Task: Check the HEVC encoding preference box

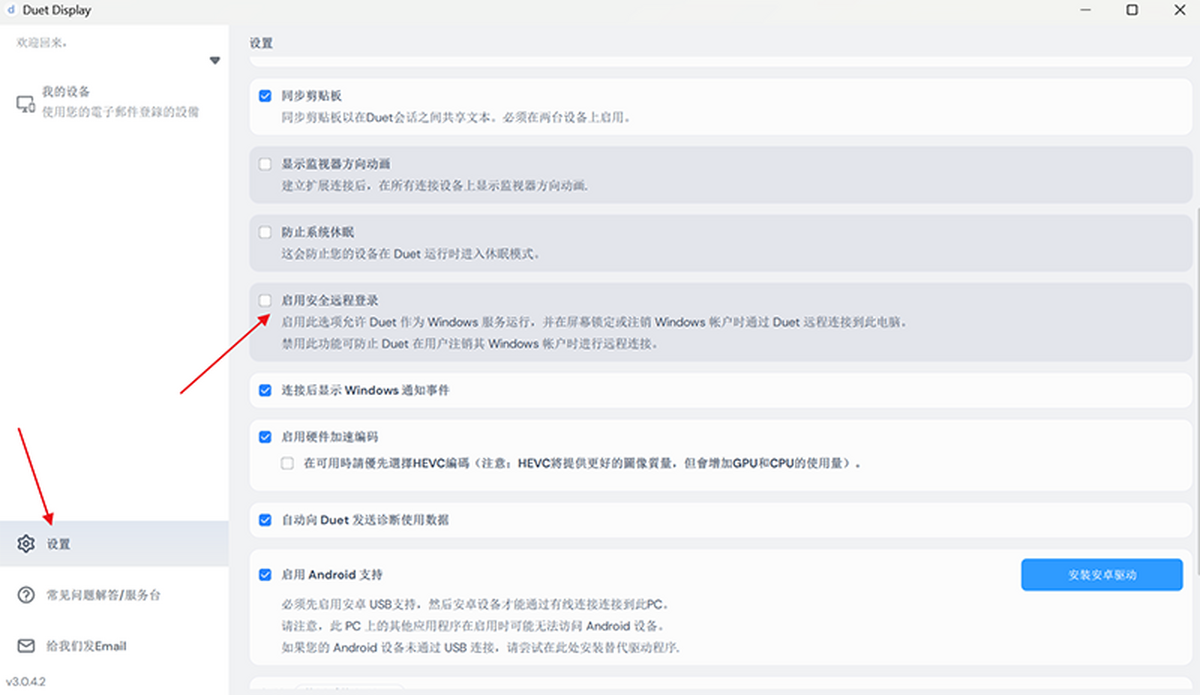Action: click(287, 464)
